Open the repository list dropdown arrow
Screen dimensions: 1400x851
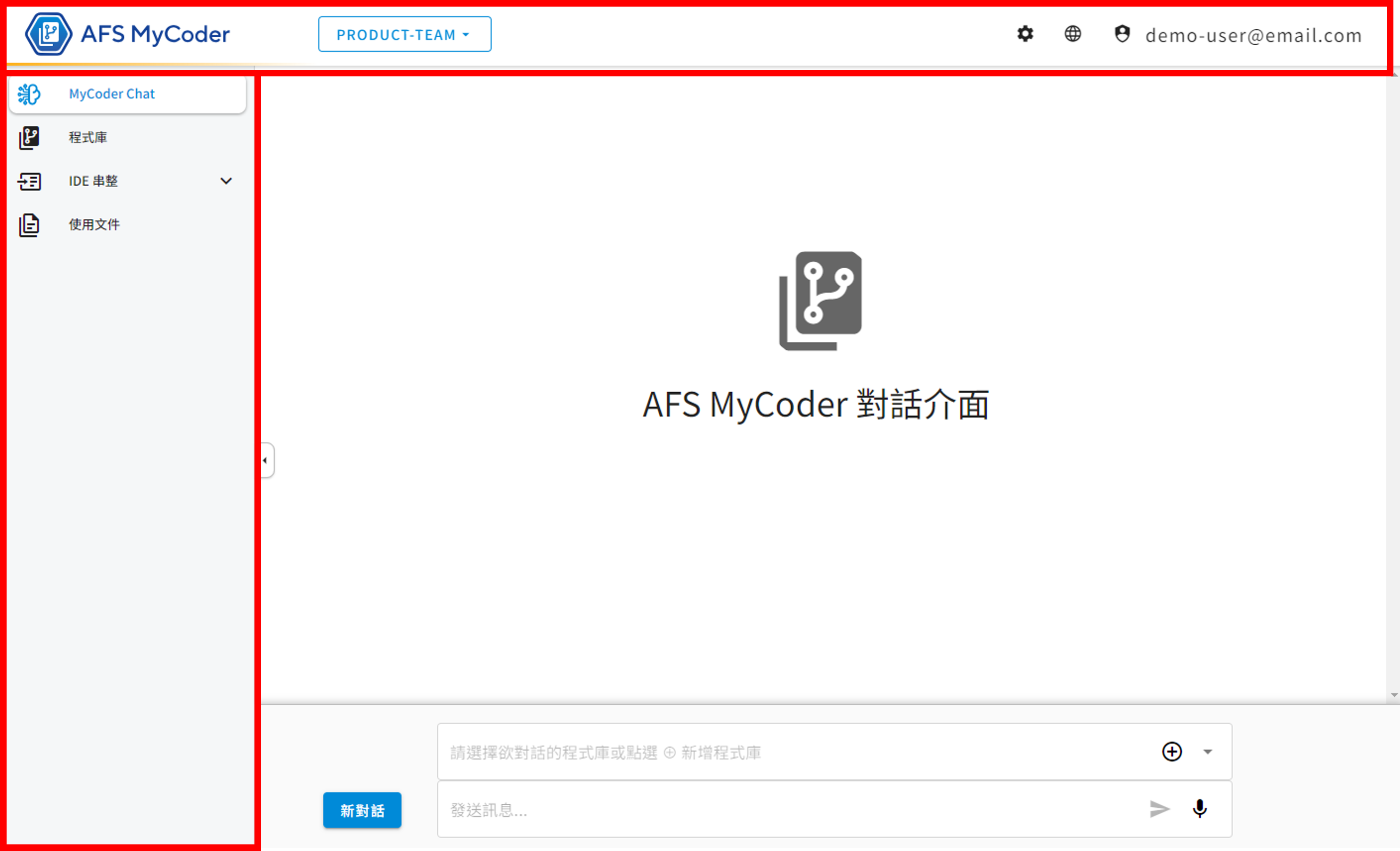[x=1207, y=752]
